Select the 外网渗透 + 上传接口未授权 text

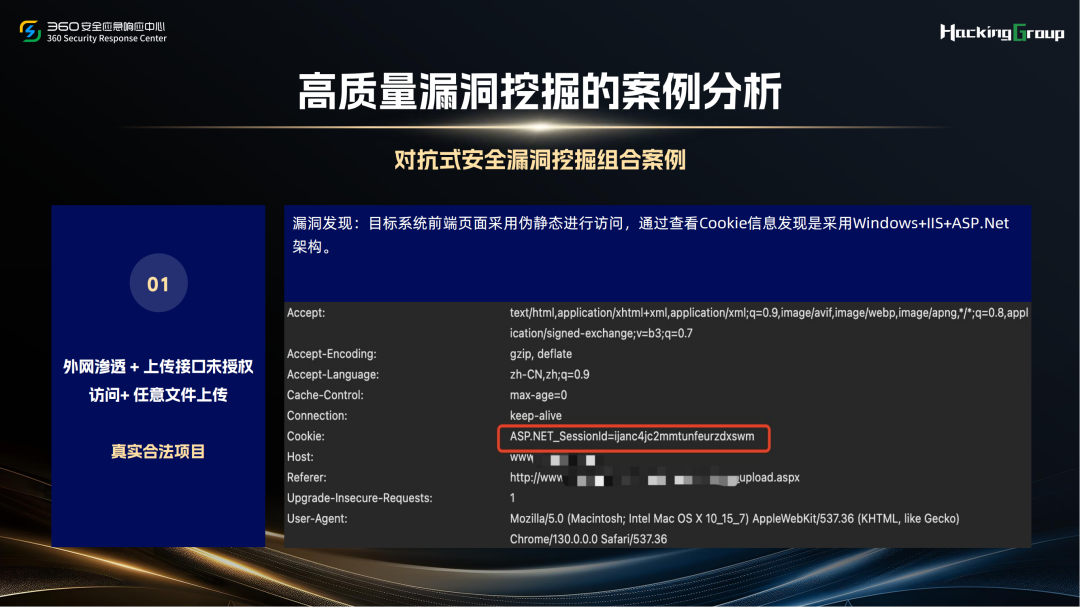click(158, 367)
